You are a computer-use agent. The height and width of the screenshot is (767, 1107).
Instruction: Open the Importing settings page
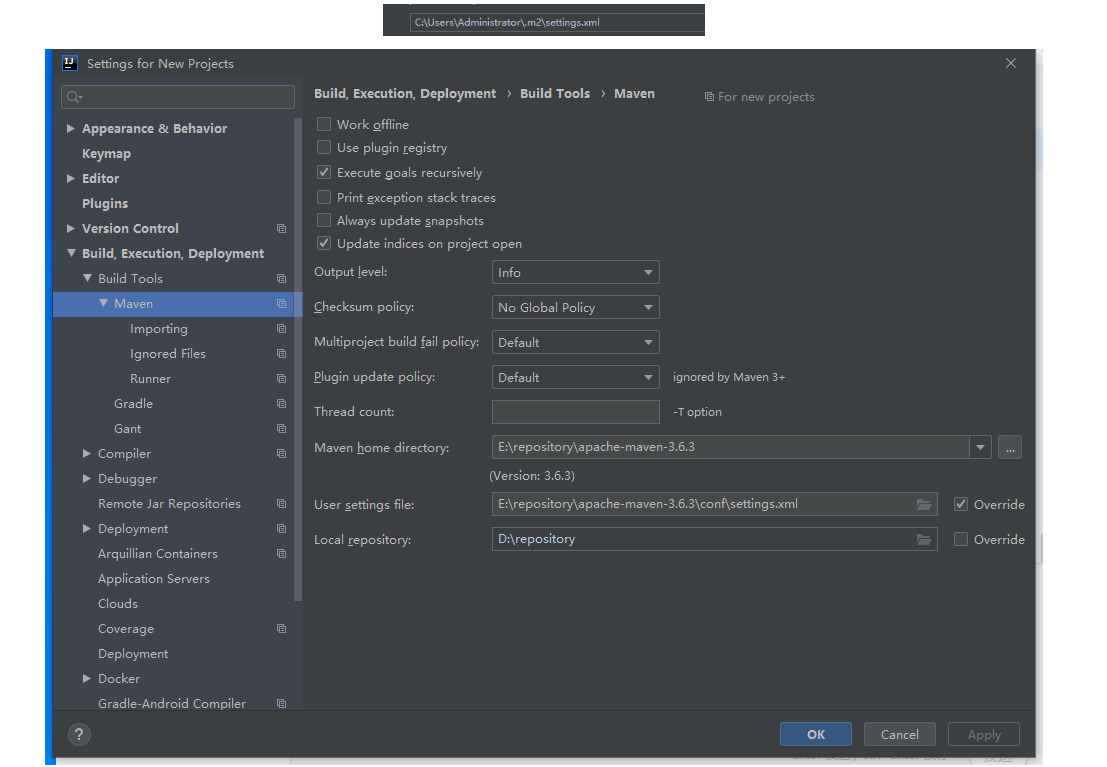(159, 328)
